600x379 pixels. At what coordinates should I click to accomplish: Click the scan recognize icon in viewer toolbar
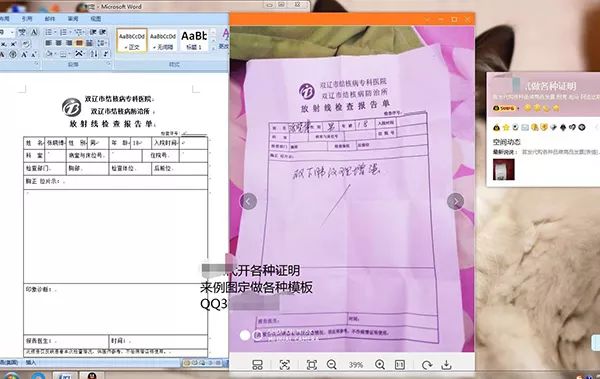point(285,365)
